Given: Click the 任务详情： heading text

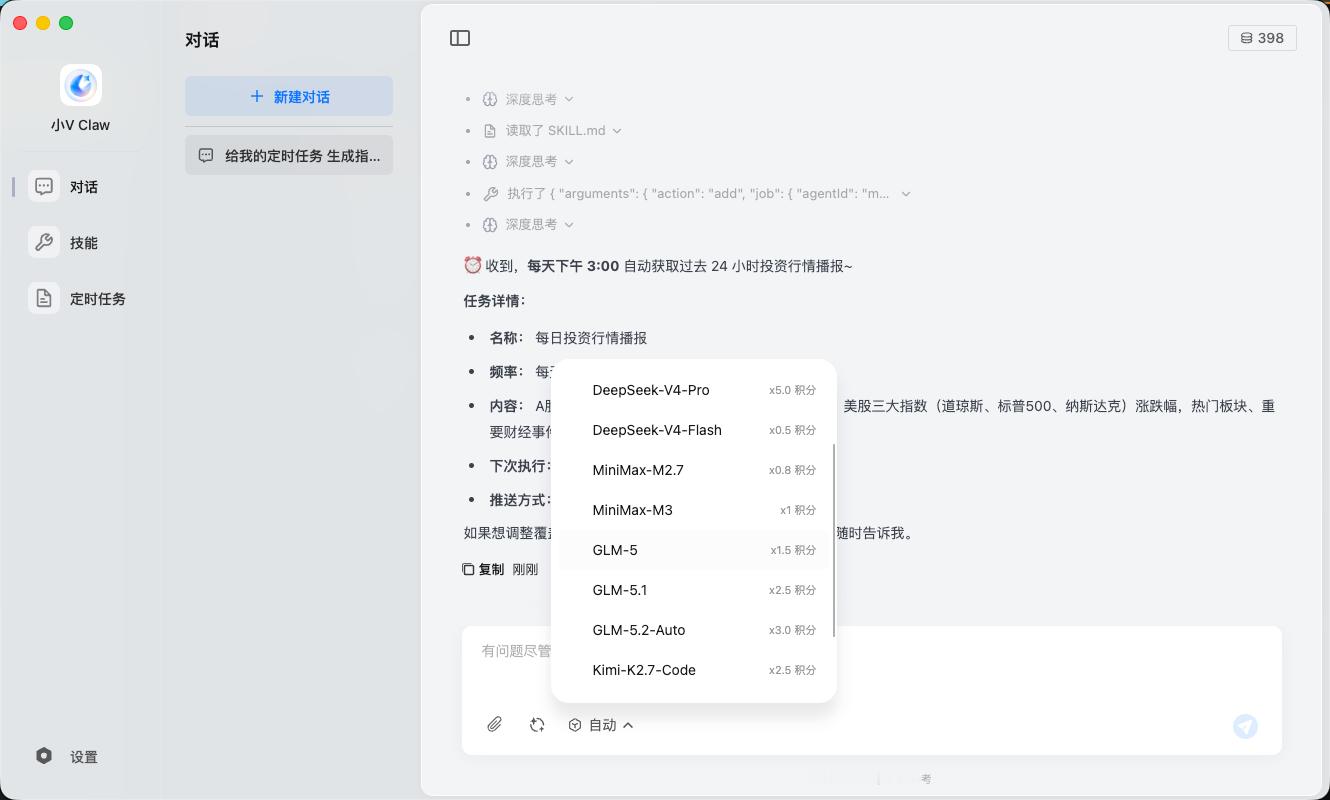Looking at the screenshot, I should pos(495,300).
